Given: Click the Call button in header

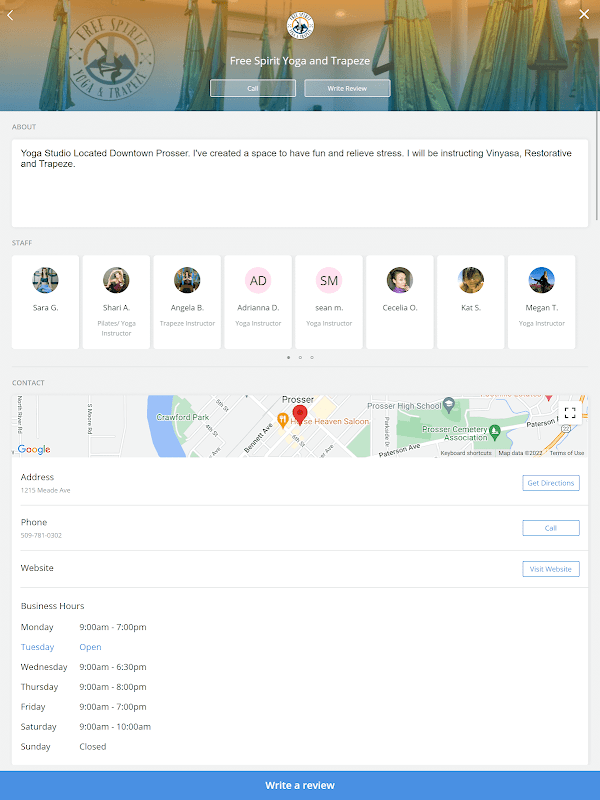Looking at the screenshot, I should 253,88.
